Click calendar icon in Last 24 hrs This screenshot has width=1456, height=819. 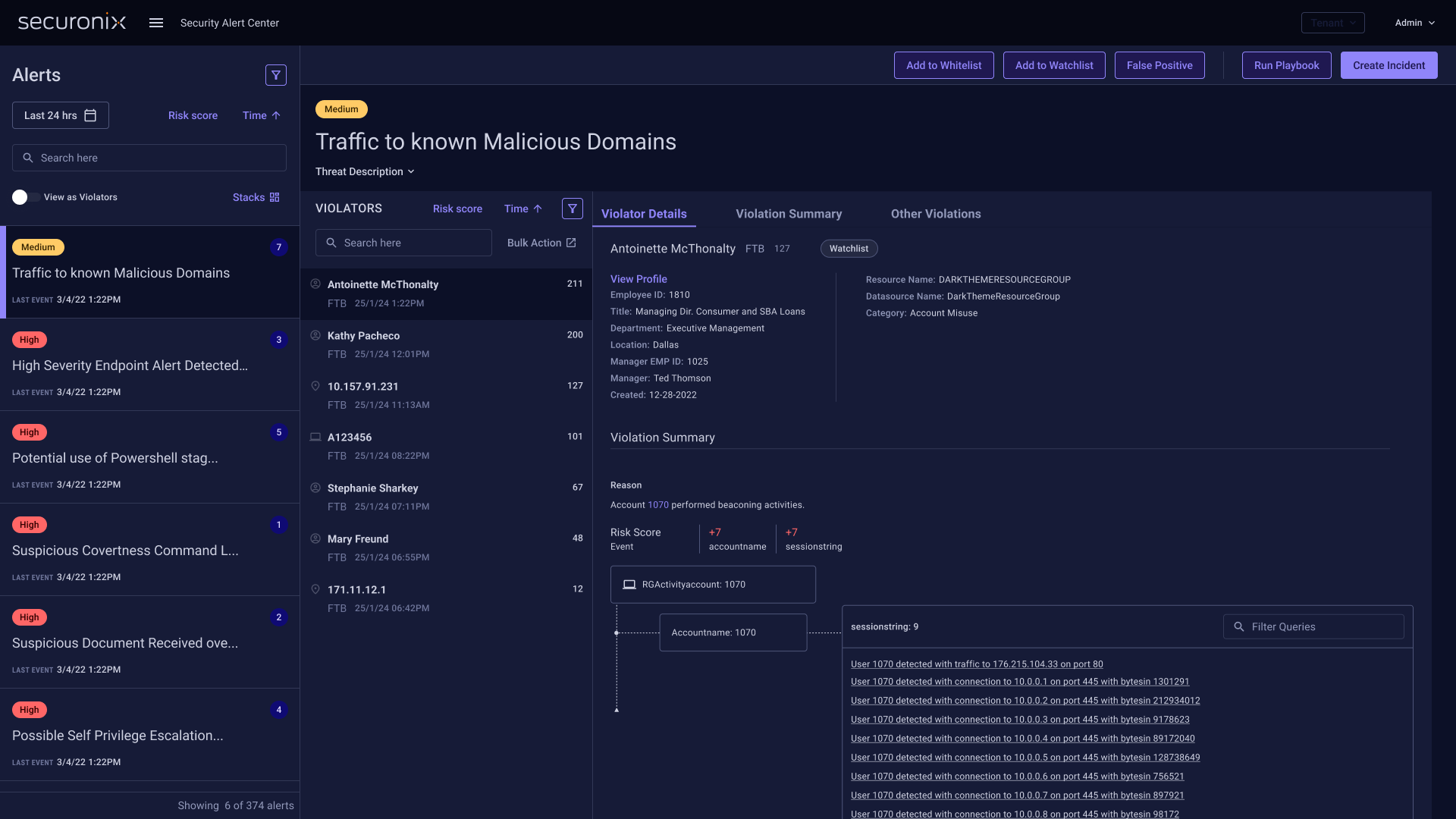click(90, 115)
